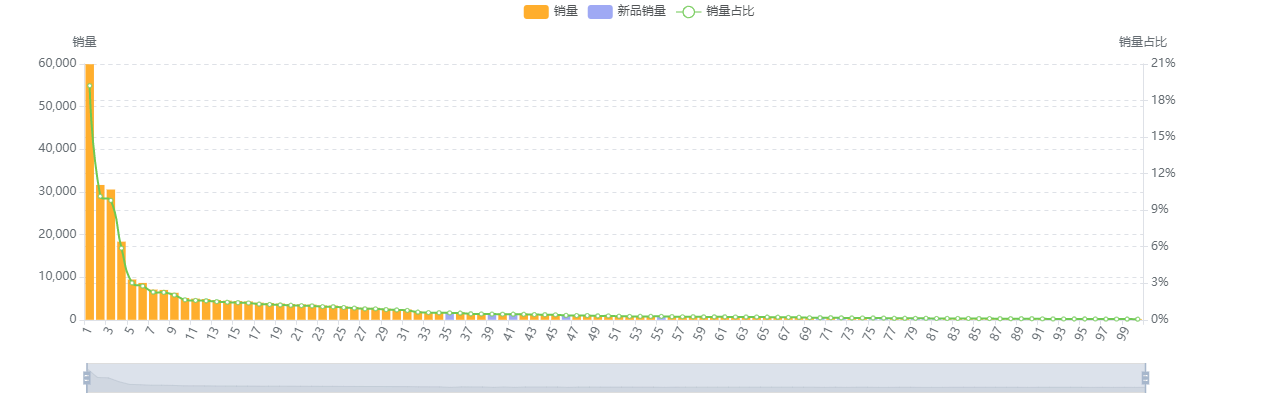The width and height of the screenshot is (1278, 400).
Task: Click the 10,000 left axis value
Action: [x=58, y=276]
